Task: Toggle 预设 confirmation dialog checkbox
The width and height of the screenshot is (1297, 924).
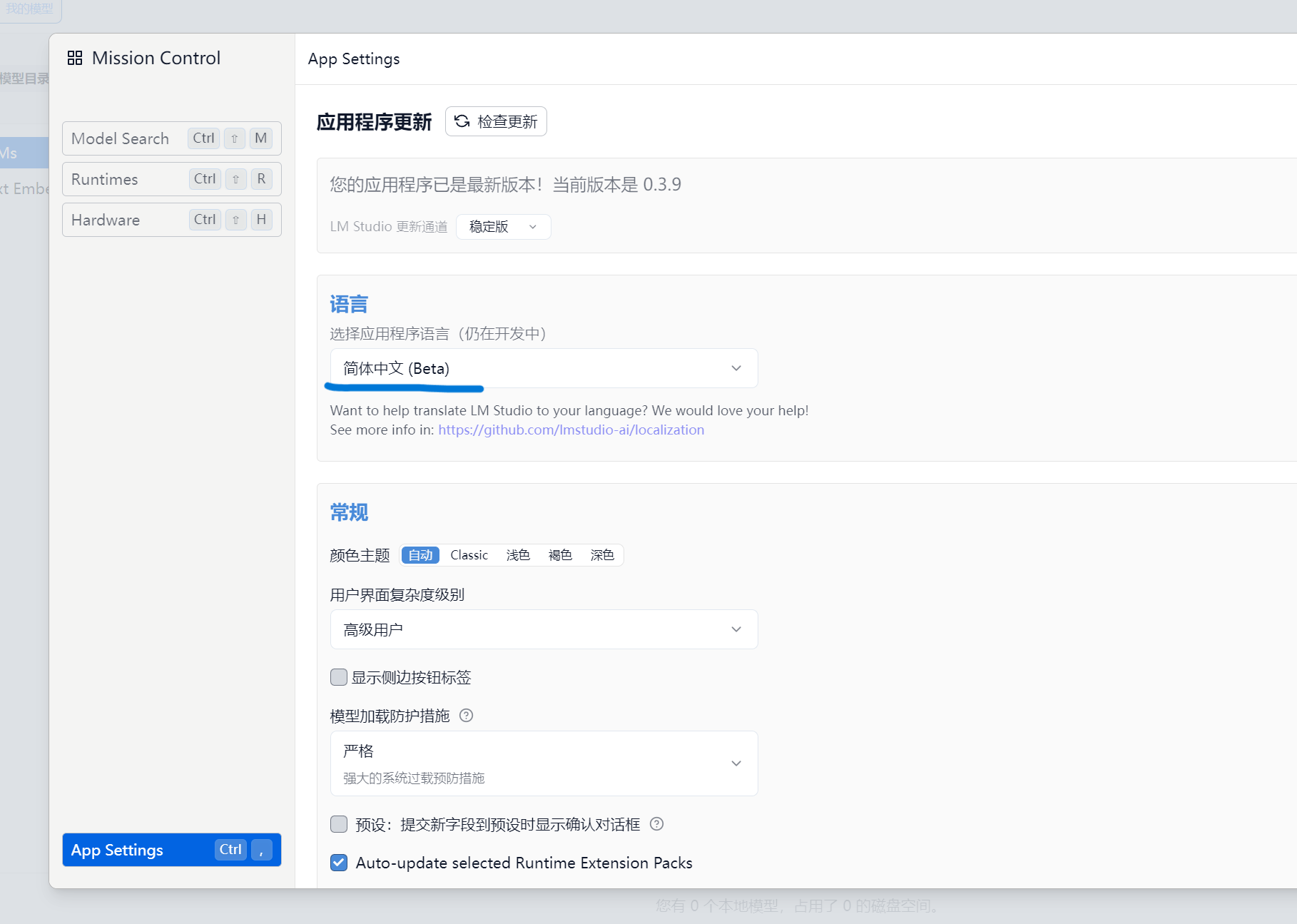Action: pyautogui.click(x=339, y=825)
